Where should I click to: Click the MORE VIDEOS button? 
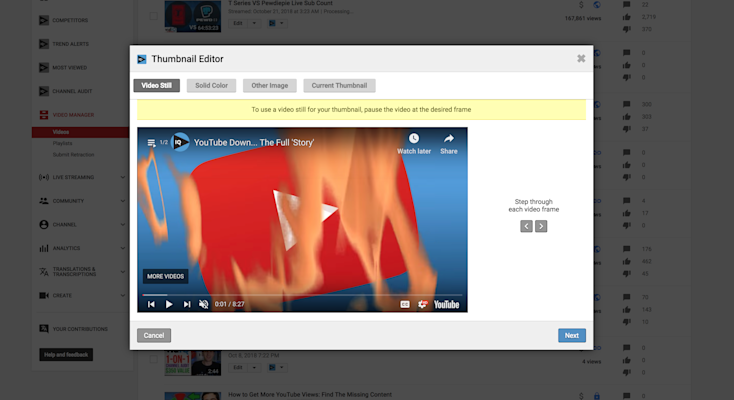[x=165, y=276]
